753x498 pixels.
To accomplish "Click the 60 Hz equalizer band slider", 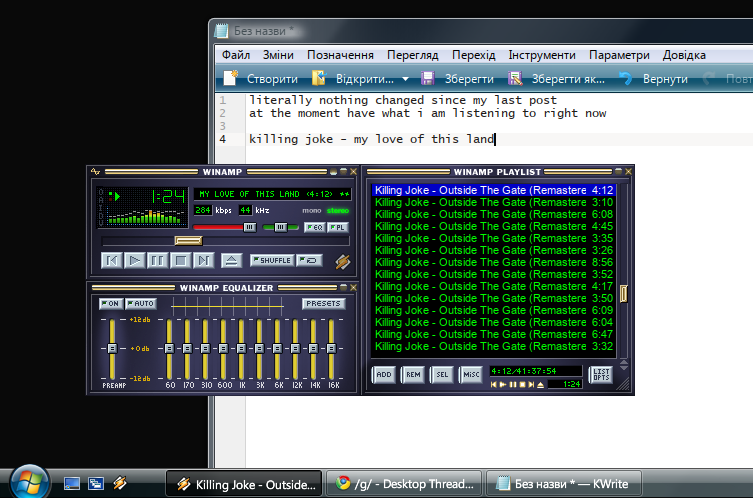I will (169, 349).
